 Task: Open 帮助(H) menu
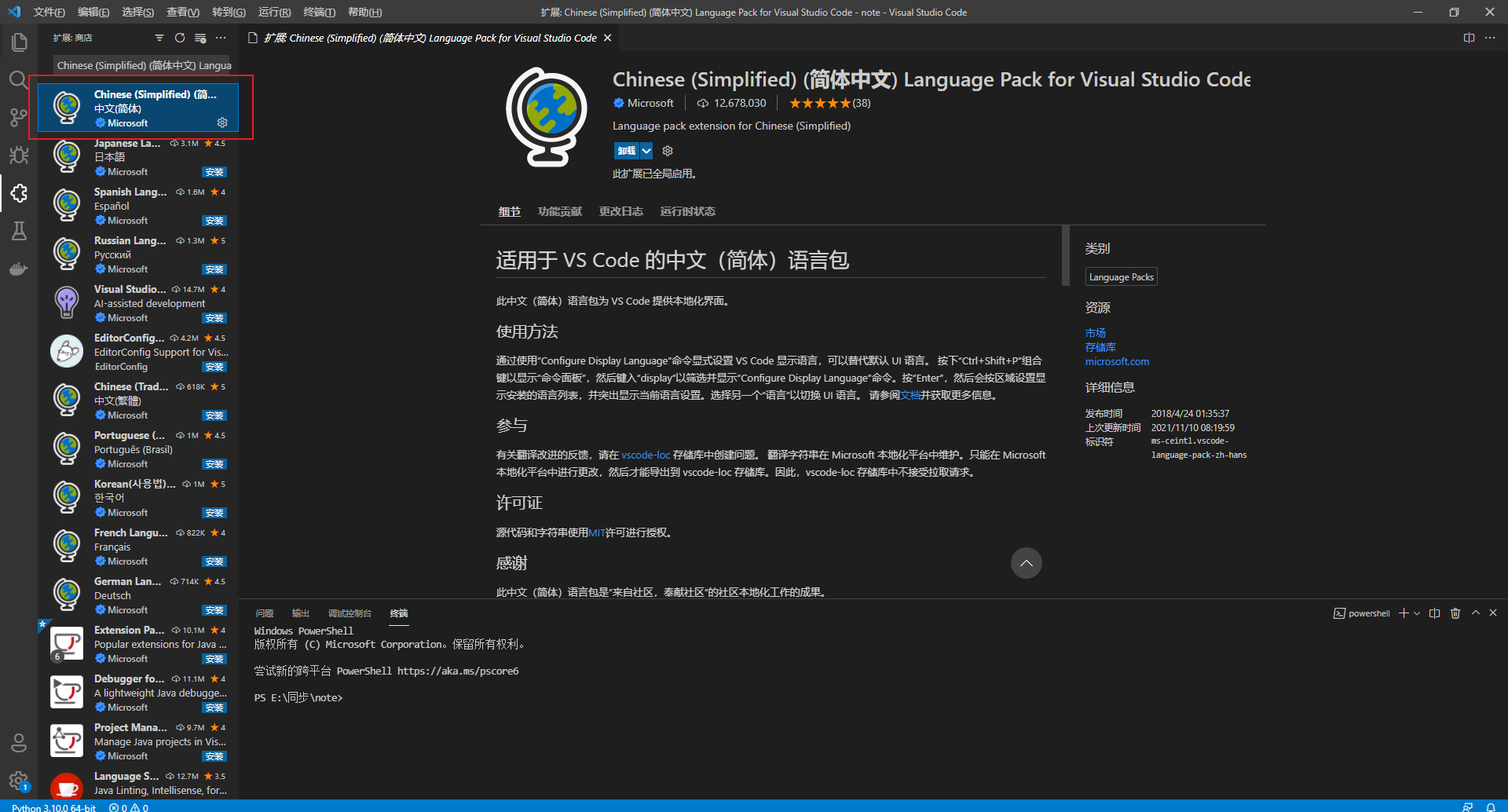[364, 12]
